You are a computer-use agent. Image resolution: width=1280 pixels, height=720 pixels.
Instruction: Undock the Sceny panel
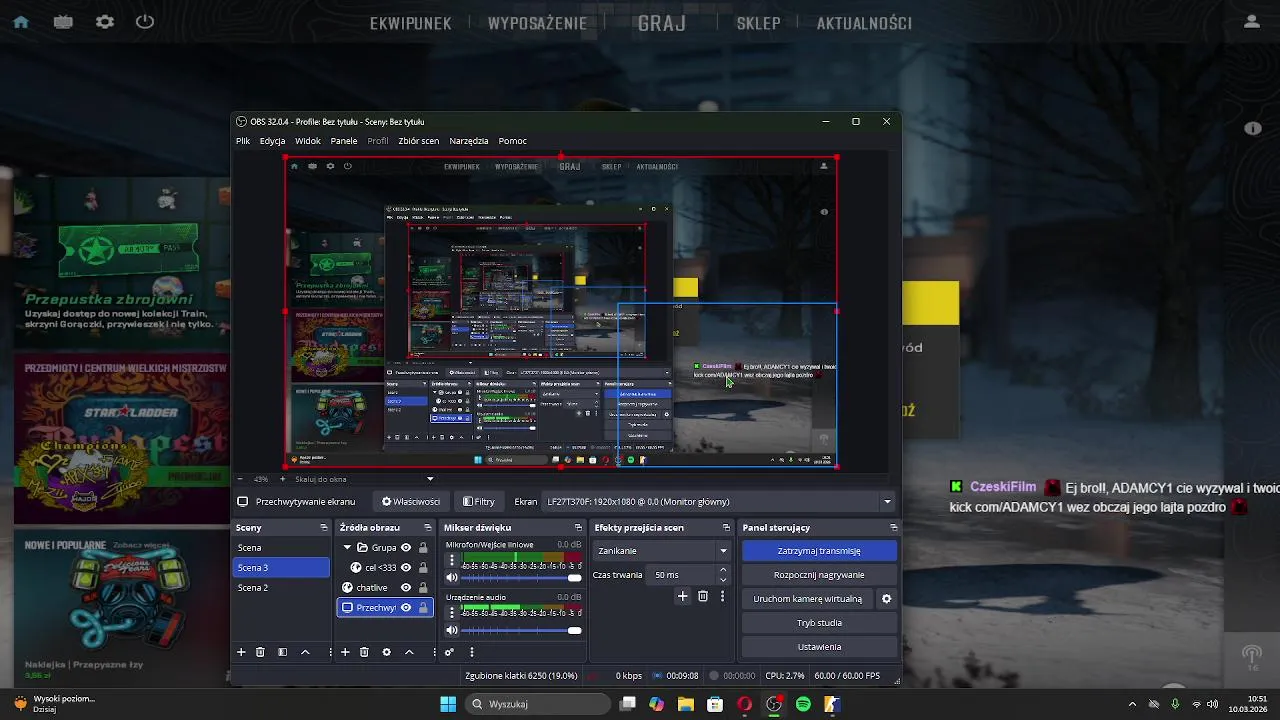click(x=323, y=527)
